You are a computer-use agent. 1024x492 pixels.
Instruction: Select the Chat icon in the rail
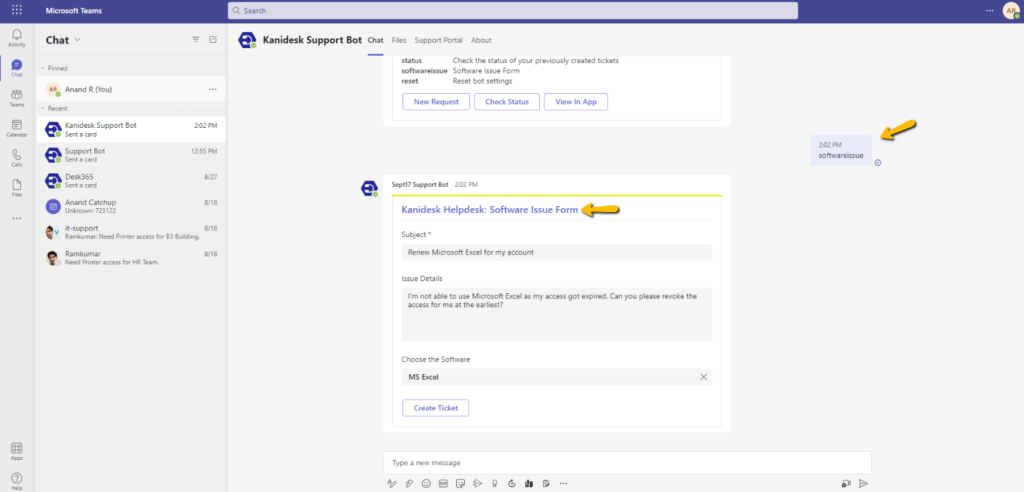pos(17,67)
